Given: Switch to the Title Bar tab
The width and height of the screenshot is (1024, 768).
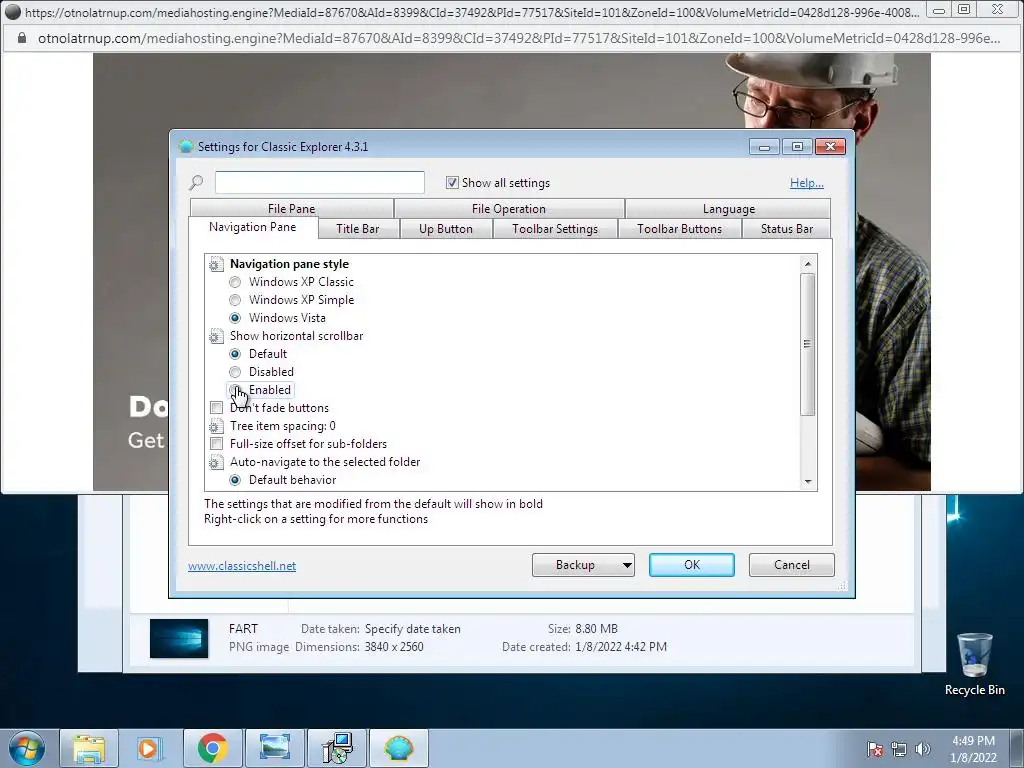Looking at the screenshot, I should (358, 229).
